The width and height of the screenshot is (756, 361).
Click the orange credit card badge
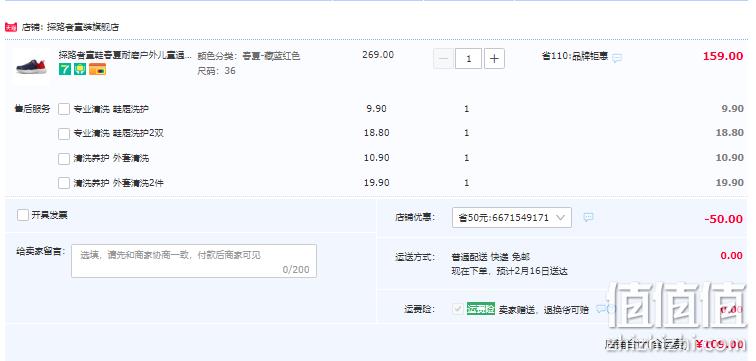(x=97, y=69)
